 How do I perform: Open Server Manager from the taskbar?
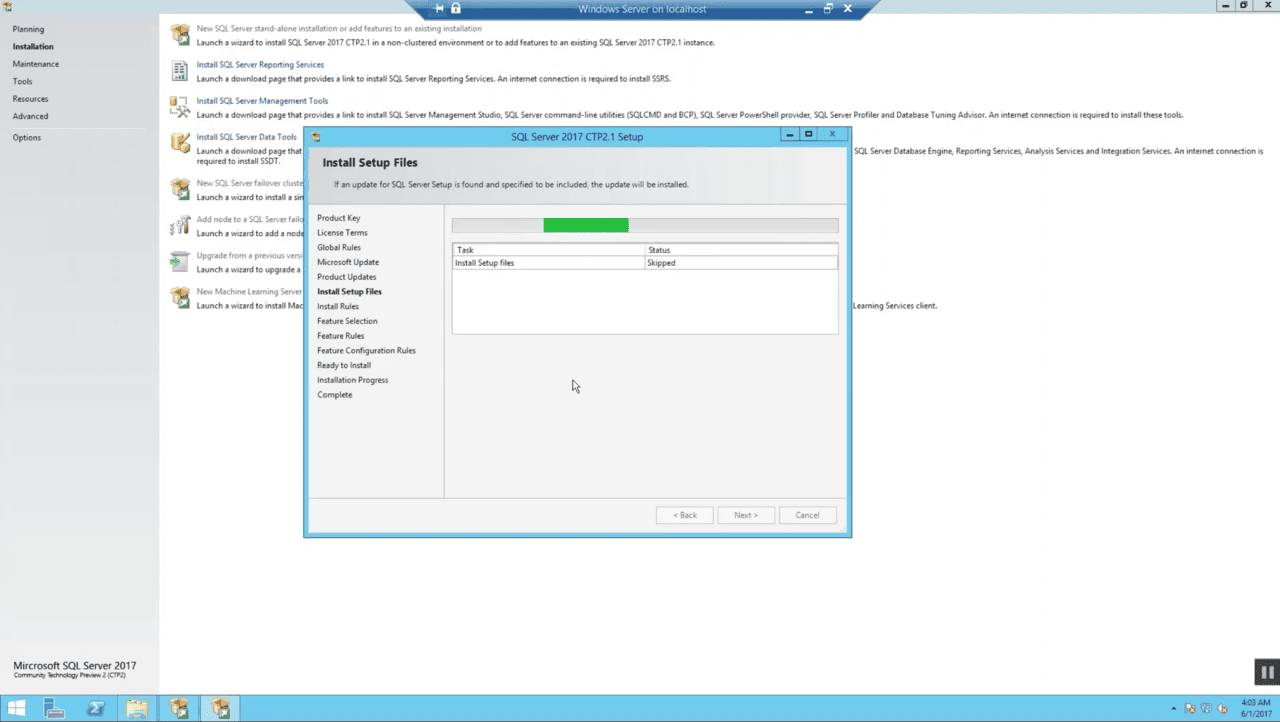click(x=54, y=709)
